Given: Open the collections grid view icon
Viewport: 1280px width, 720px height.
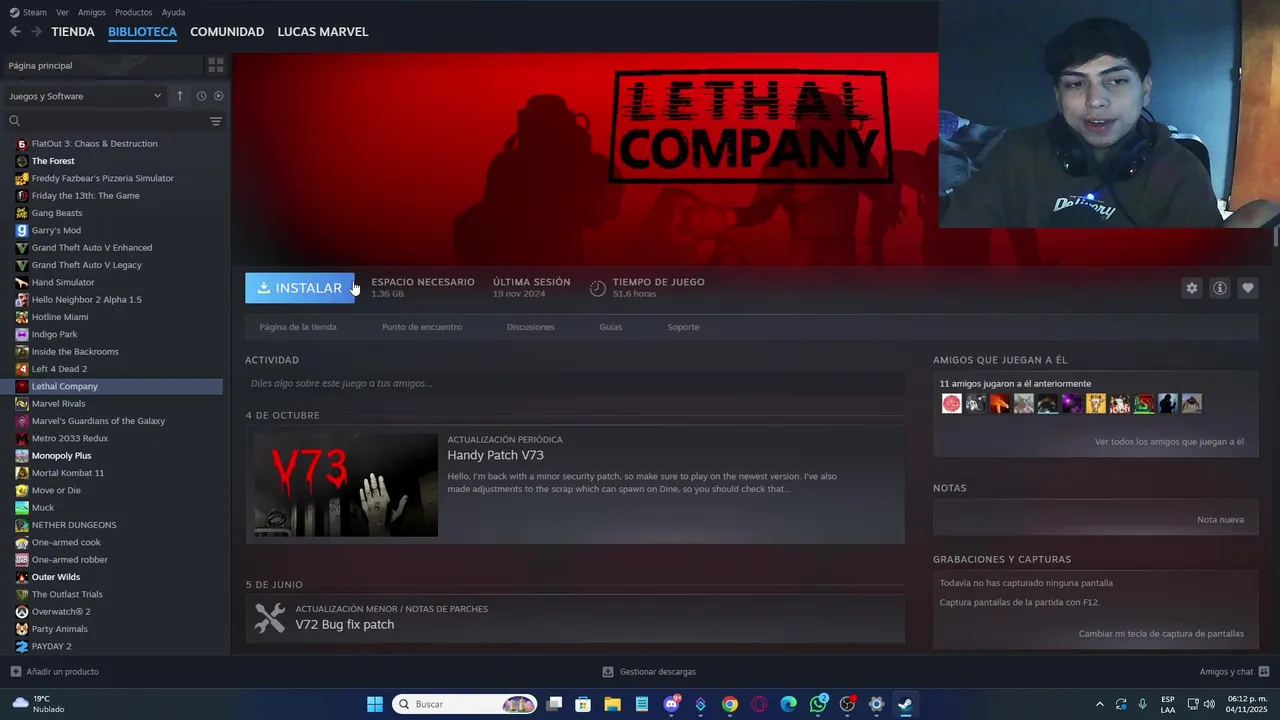Looking at the screenshot, I should pos(215,65).
